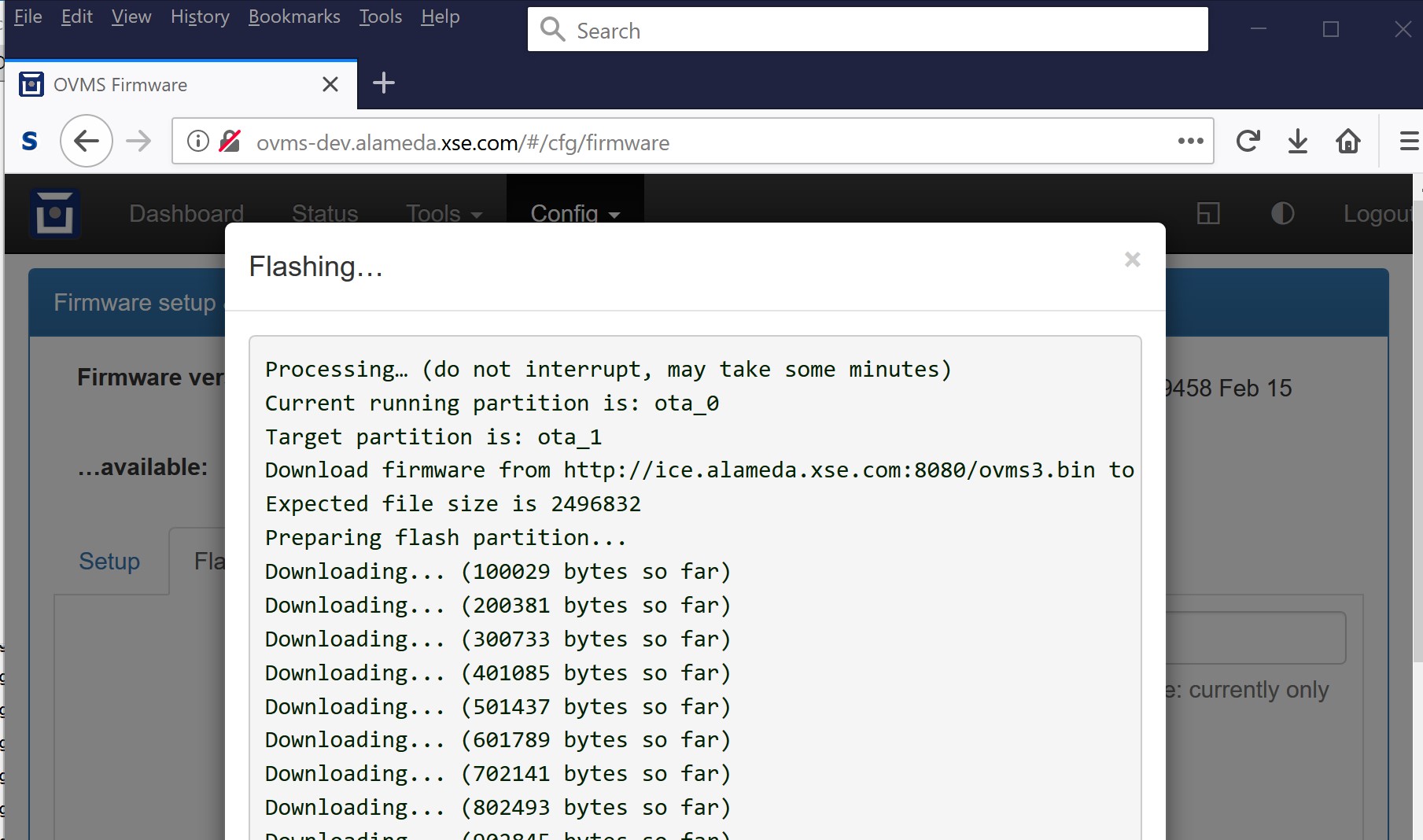Click the OVMS logo in navbar
This screenshot has height=840, width=1423.
coord(54,213)
